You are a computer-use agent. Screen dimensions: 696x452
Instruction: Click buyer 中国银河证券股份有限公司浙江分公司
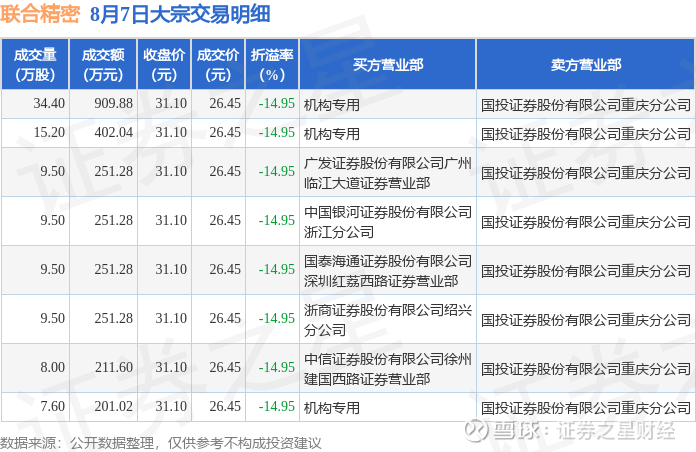coord(388,222)
